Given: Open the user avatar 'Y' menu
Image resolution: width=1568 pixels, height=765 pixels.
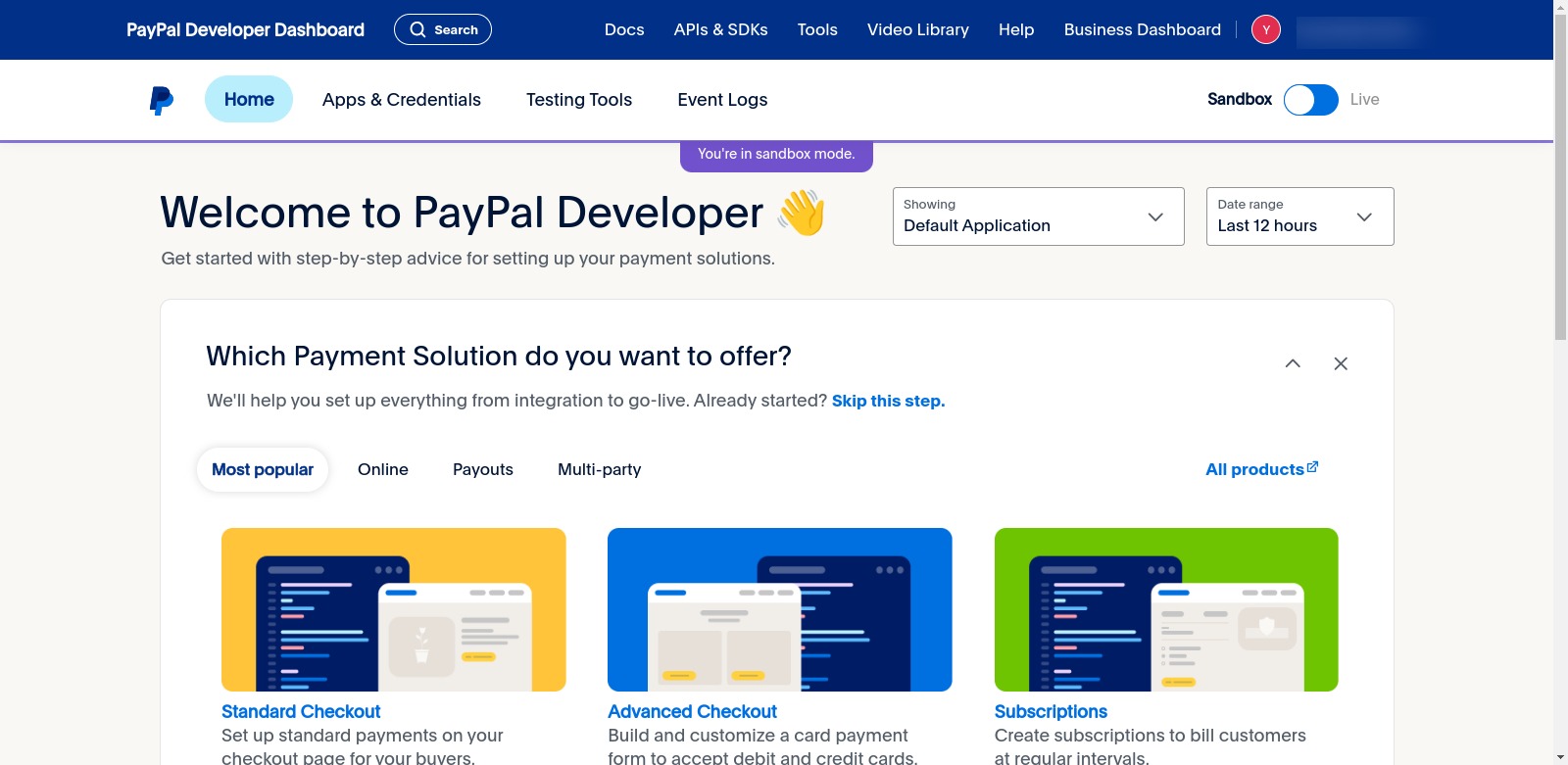Looking at the screenshot, I should point(1266,30).
